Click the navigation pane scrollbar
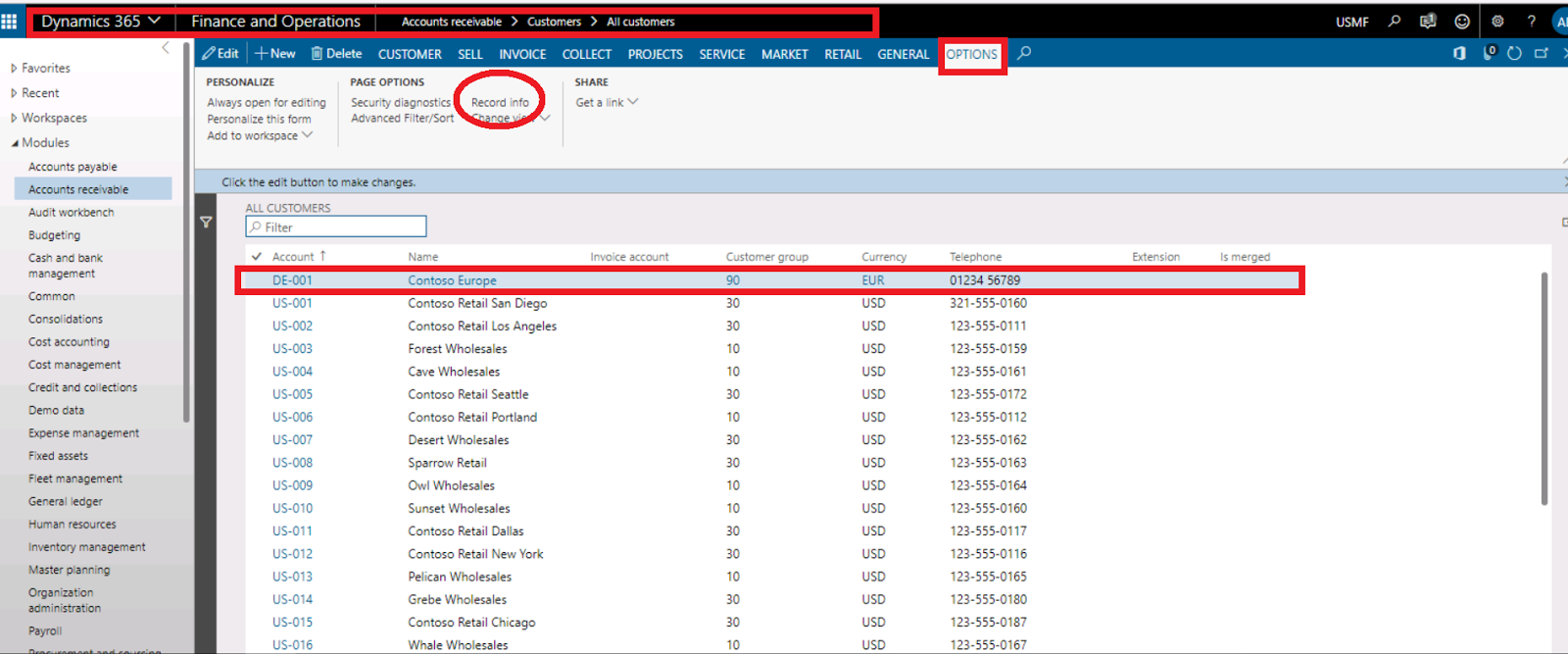 click(x=186, y=230)
